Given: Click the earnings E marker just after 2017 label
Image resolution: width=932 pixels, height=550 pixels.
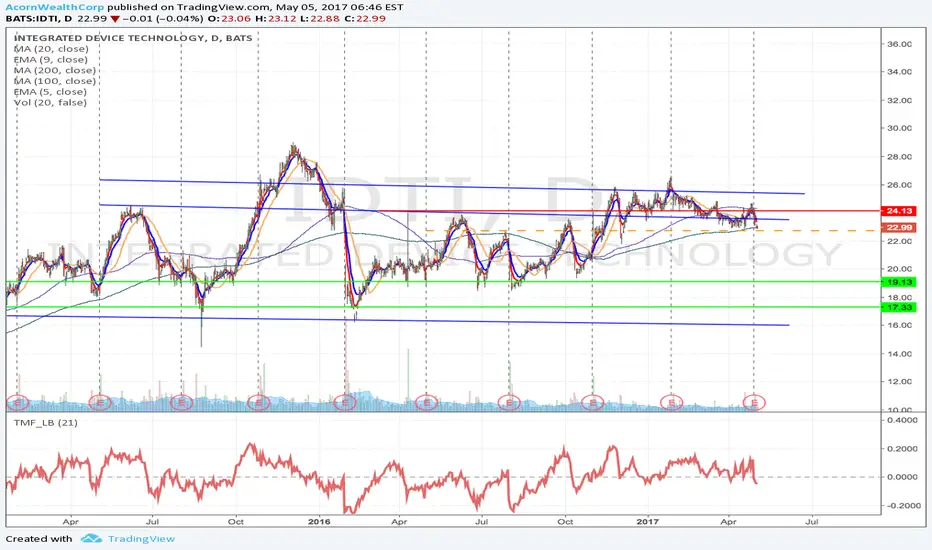Looking at the screenshot, I should pyautogui.click(x=672, y=403).
